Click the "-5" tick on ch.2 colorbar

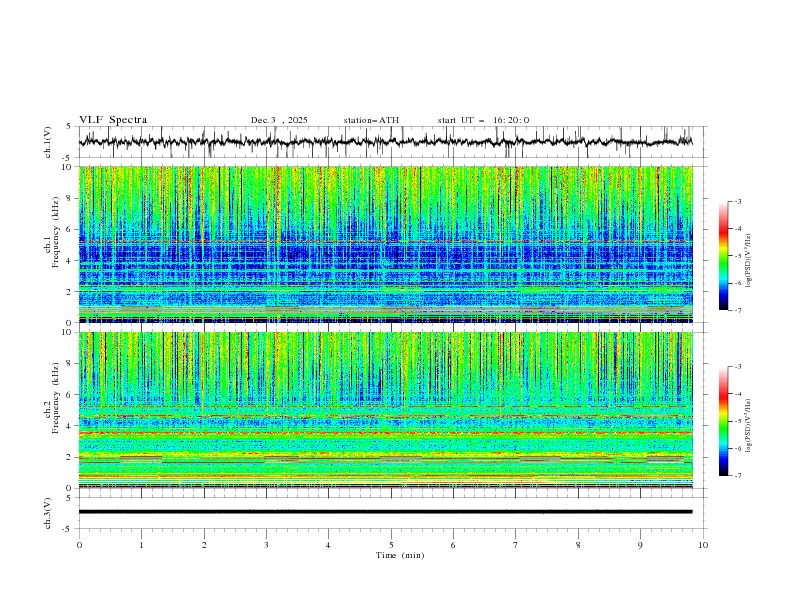737,421
